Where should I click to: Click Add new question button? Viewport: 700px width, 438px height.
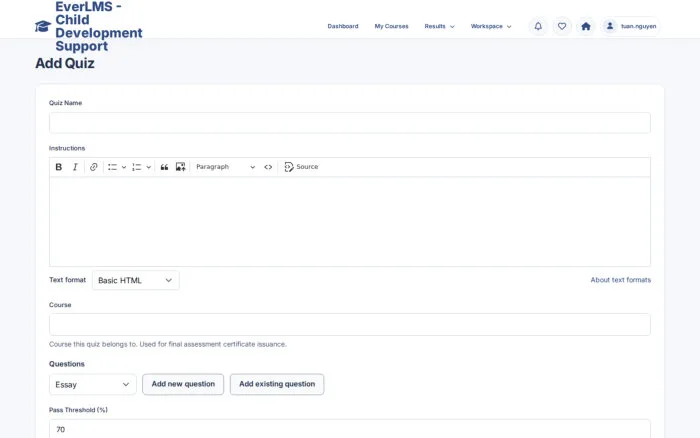click(x=183, y=384)
